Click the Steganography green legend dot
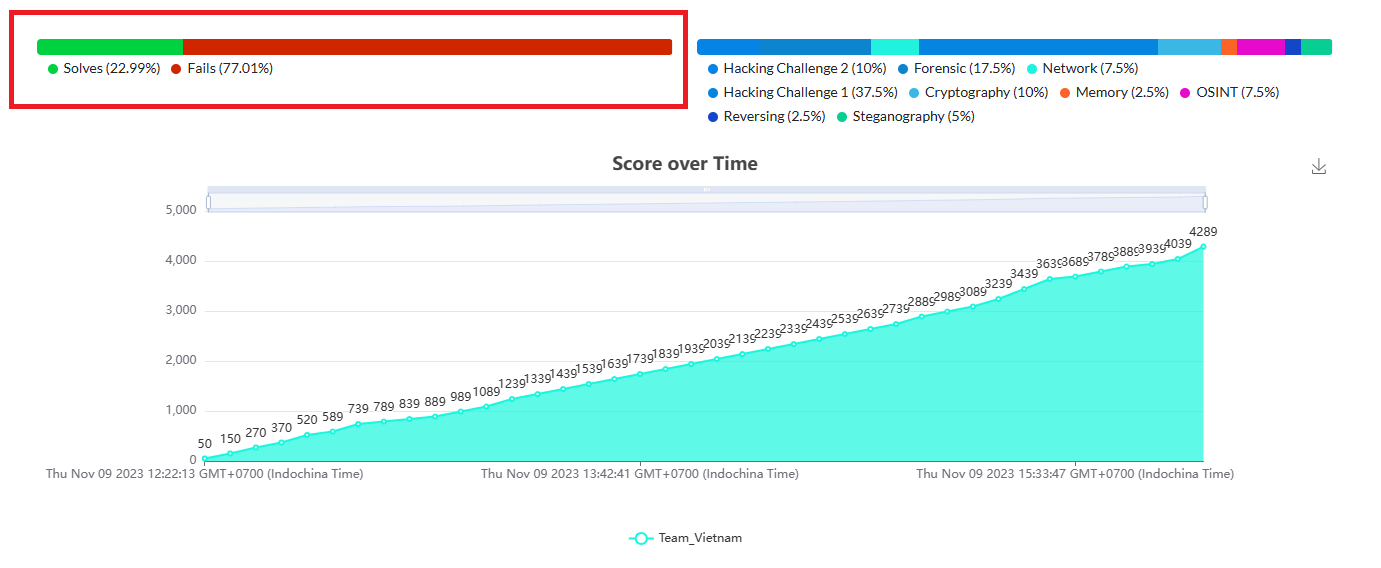 pos(842,117)
